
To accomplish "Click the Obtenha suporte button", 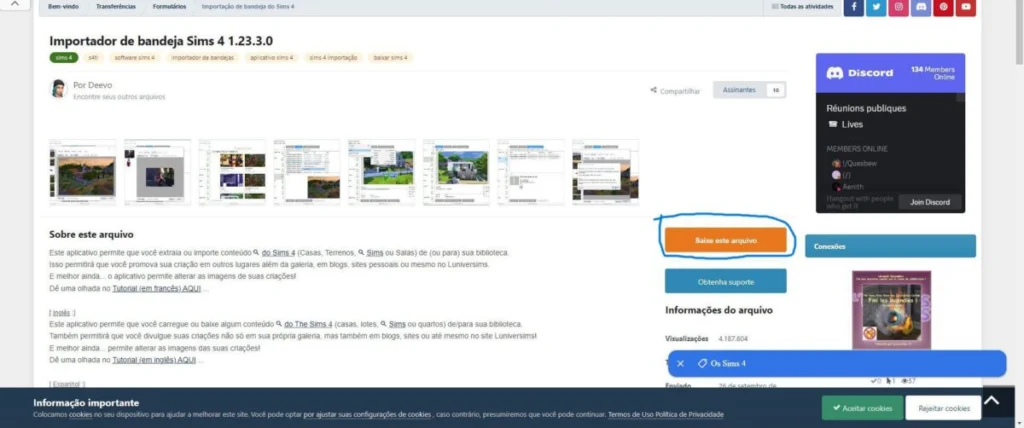I will (726, 282).
